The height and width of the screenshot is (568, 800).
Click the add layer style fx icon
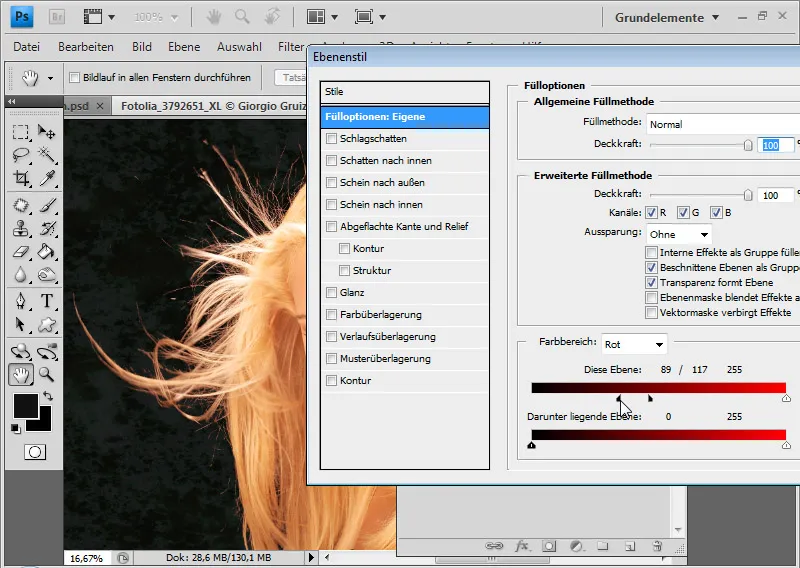click(x=521, y=546)
